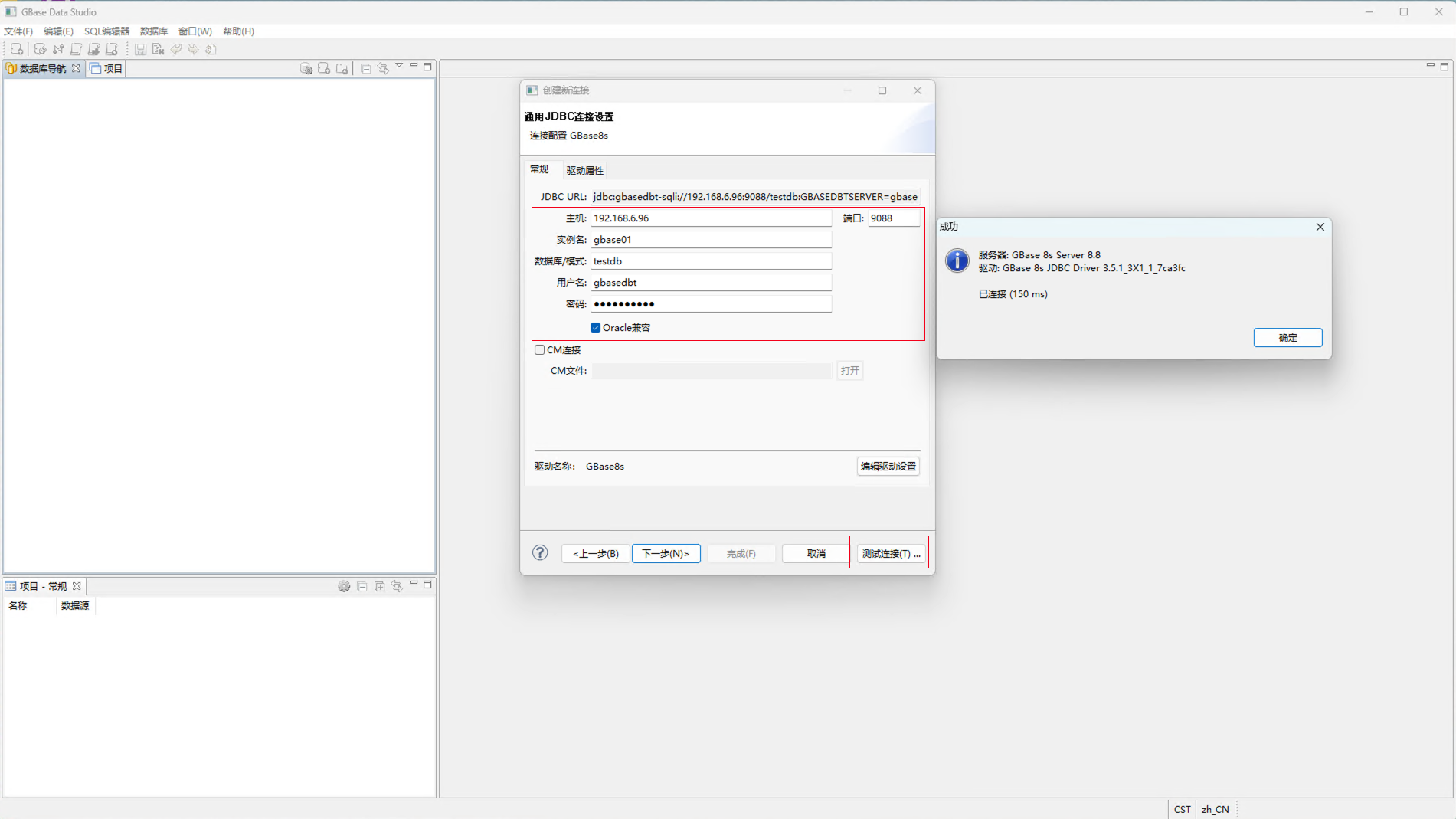Viewport: 1456px width, 819px height.
Task: Uncheck the Oracle兼容 checkbox
Action: pyautogui.click(x=595, y=327)
